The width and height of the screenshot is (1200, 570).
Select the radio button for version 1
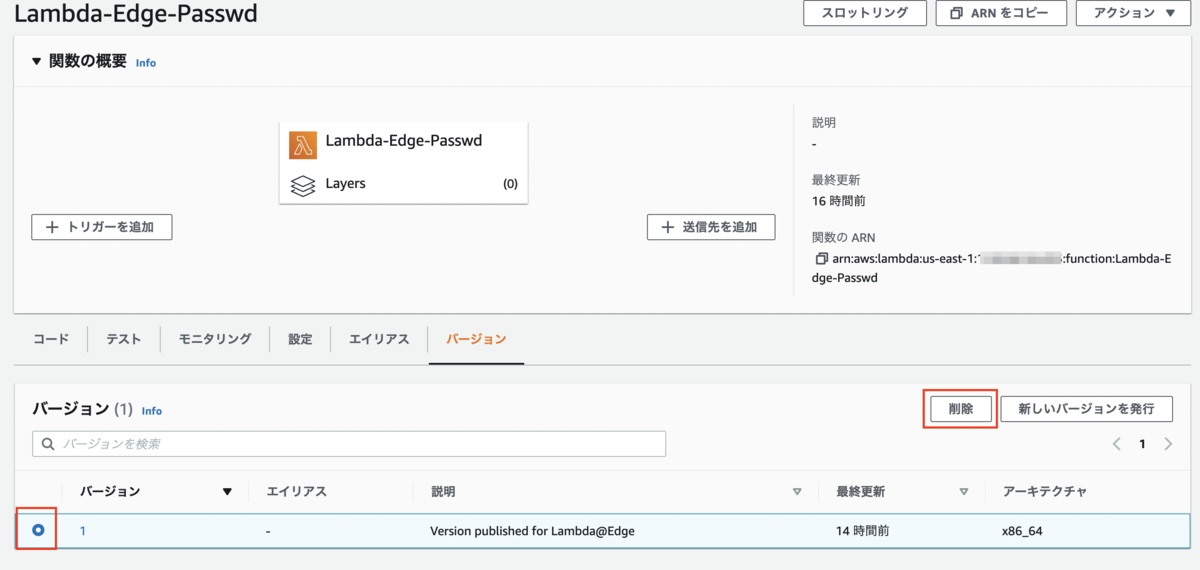pyautogui.click(x=38, y=531)
